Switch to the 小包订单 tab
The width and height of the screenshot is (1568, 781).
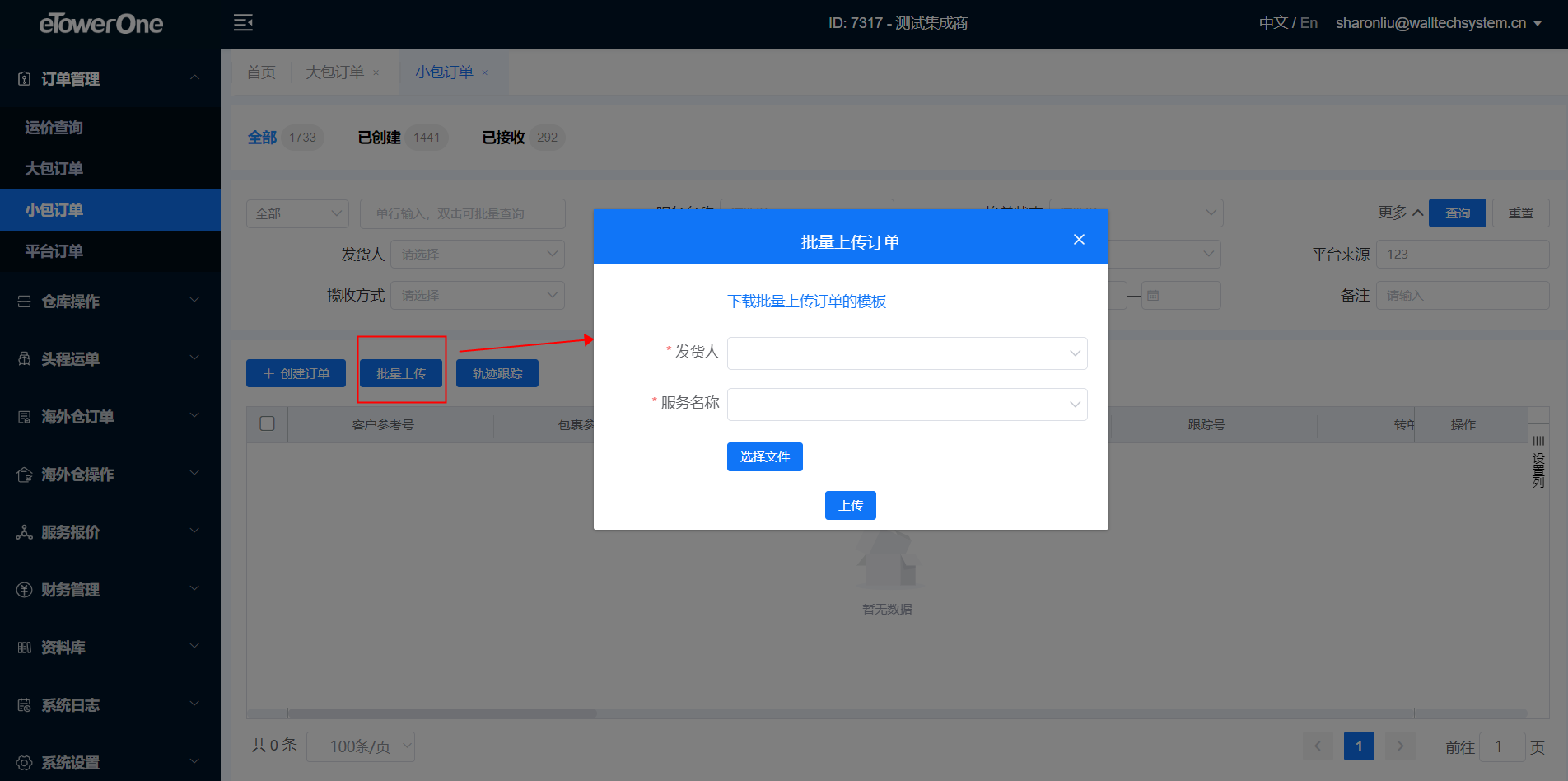[x=444, y=72]
